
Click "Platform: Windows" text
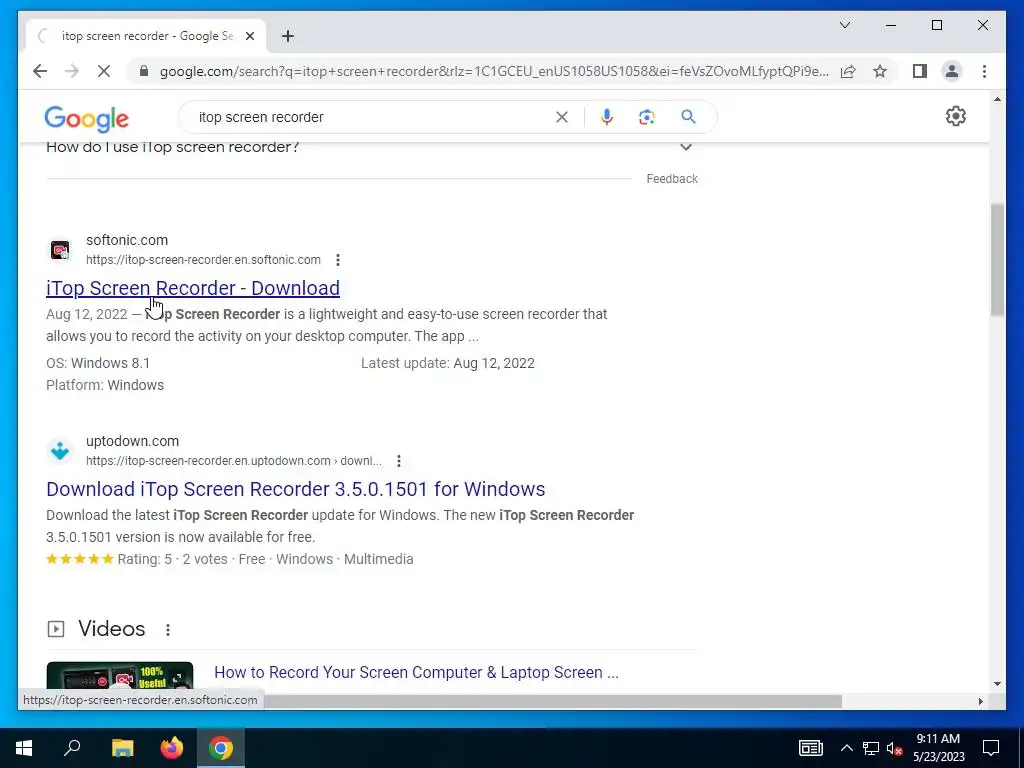coord(105,385)
